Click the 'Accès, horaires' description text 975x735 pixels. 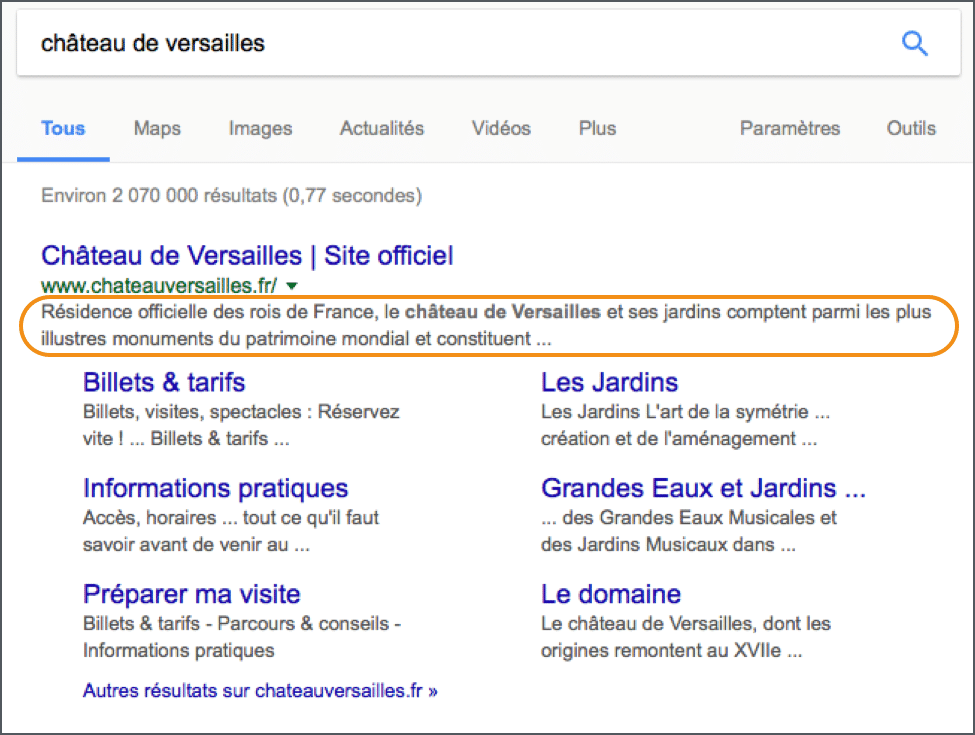coord(231,531)
